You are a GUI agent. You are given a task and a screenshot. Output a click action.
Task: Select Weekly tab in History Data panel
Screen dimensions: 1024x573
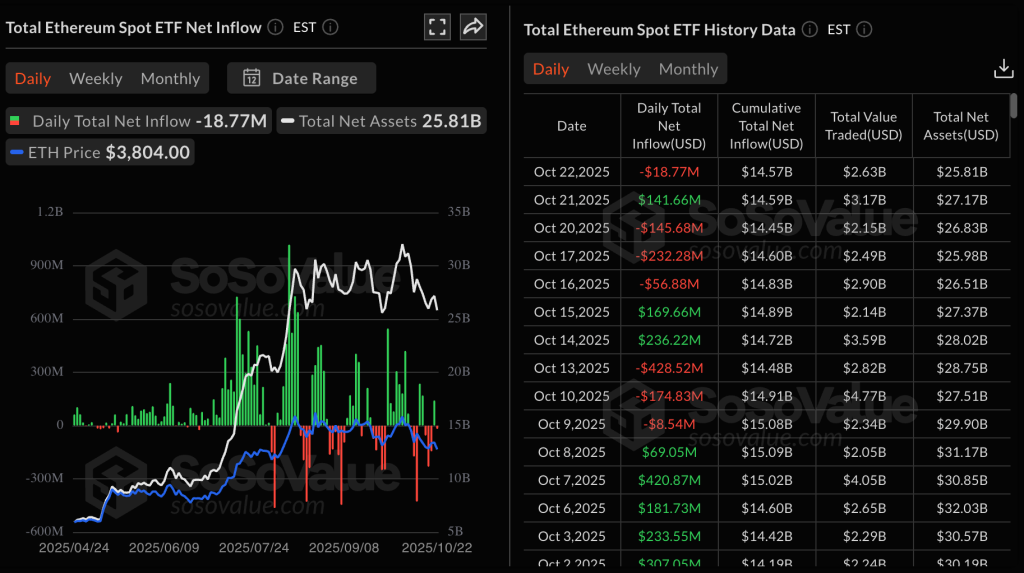click(x=613, y=69)
